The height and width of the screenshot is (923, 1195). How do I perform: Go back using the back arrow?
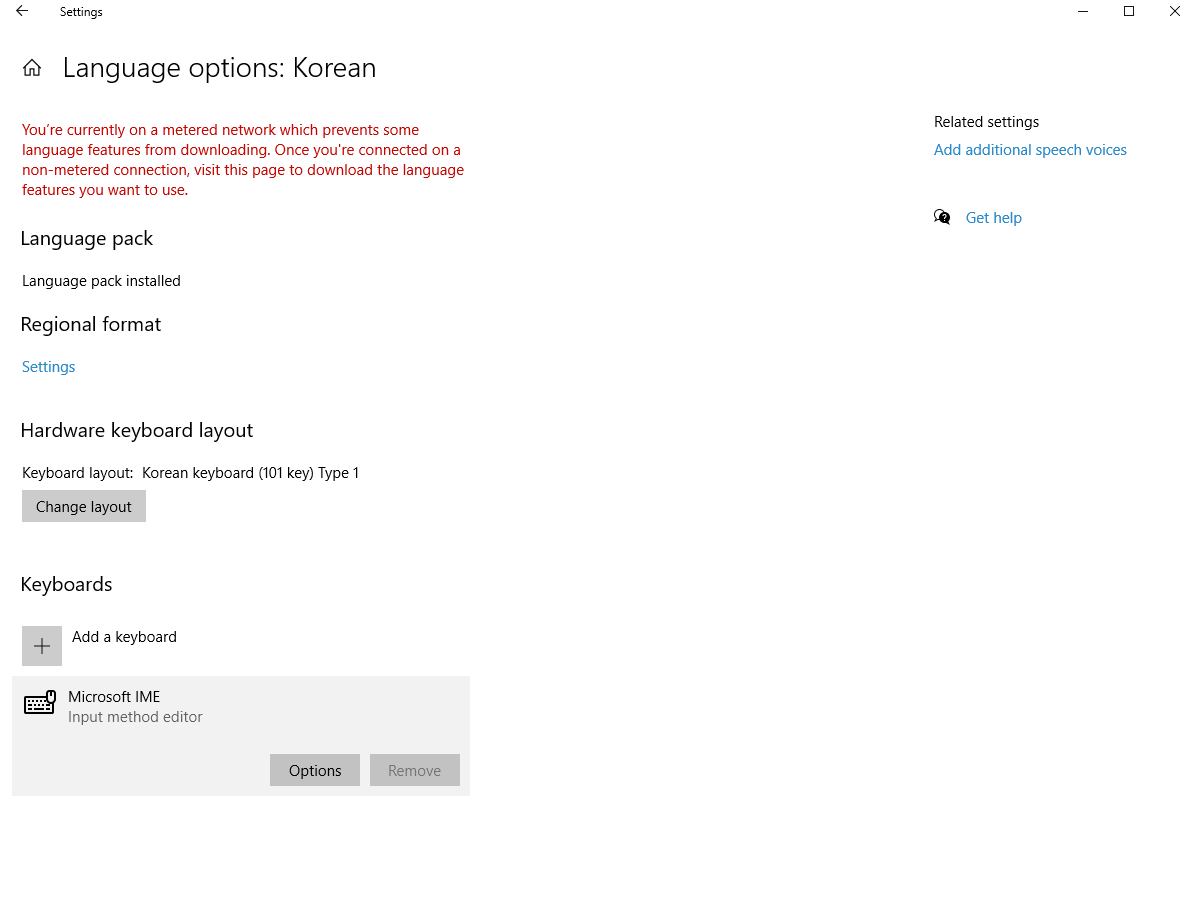coord(22,11)
